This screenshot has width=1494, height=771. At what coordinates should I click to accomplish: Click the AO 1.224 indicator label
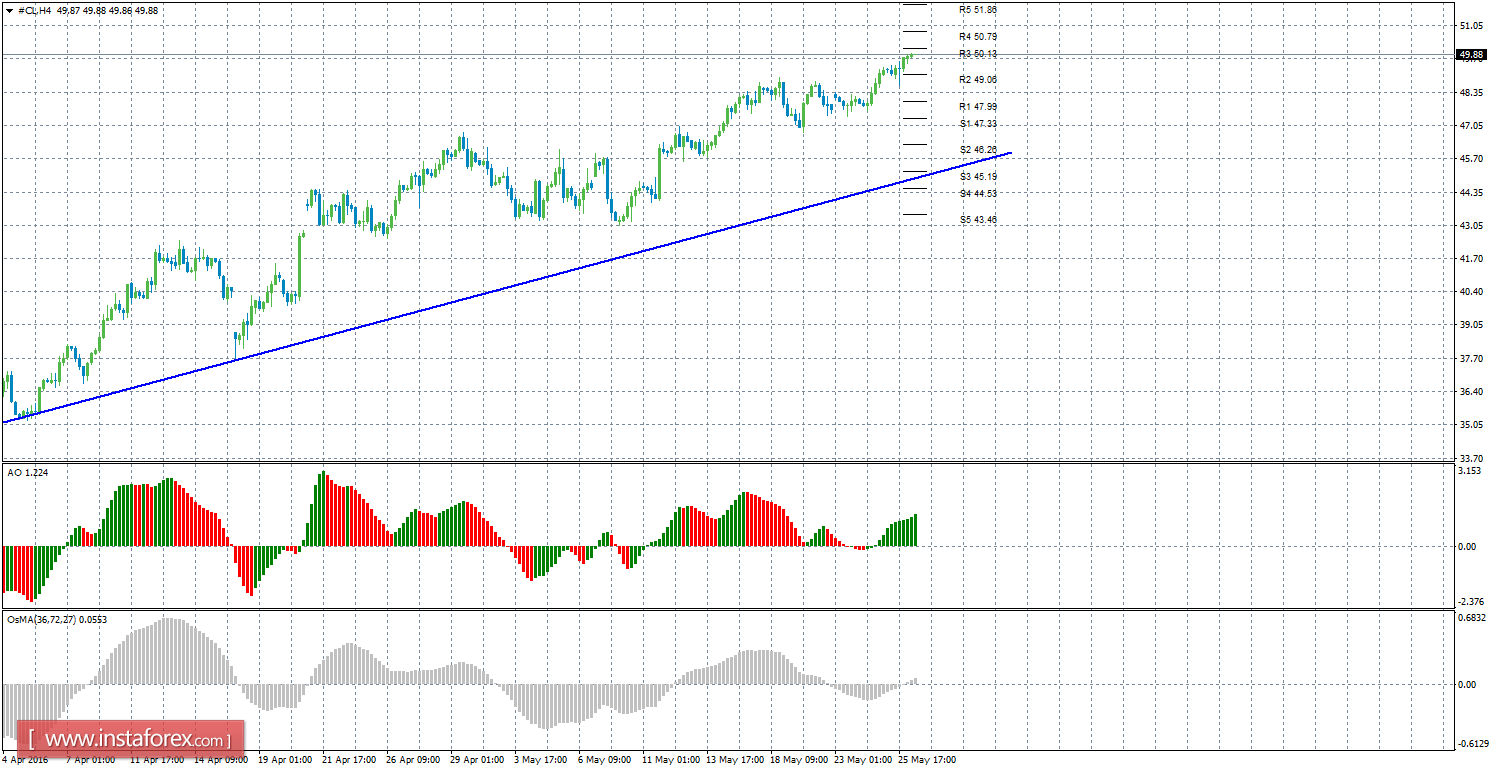26,471
